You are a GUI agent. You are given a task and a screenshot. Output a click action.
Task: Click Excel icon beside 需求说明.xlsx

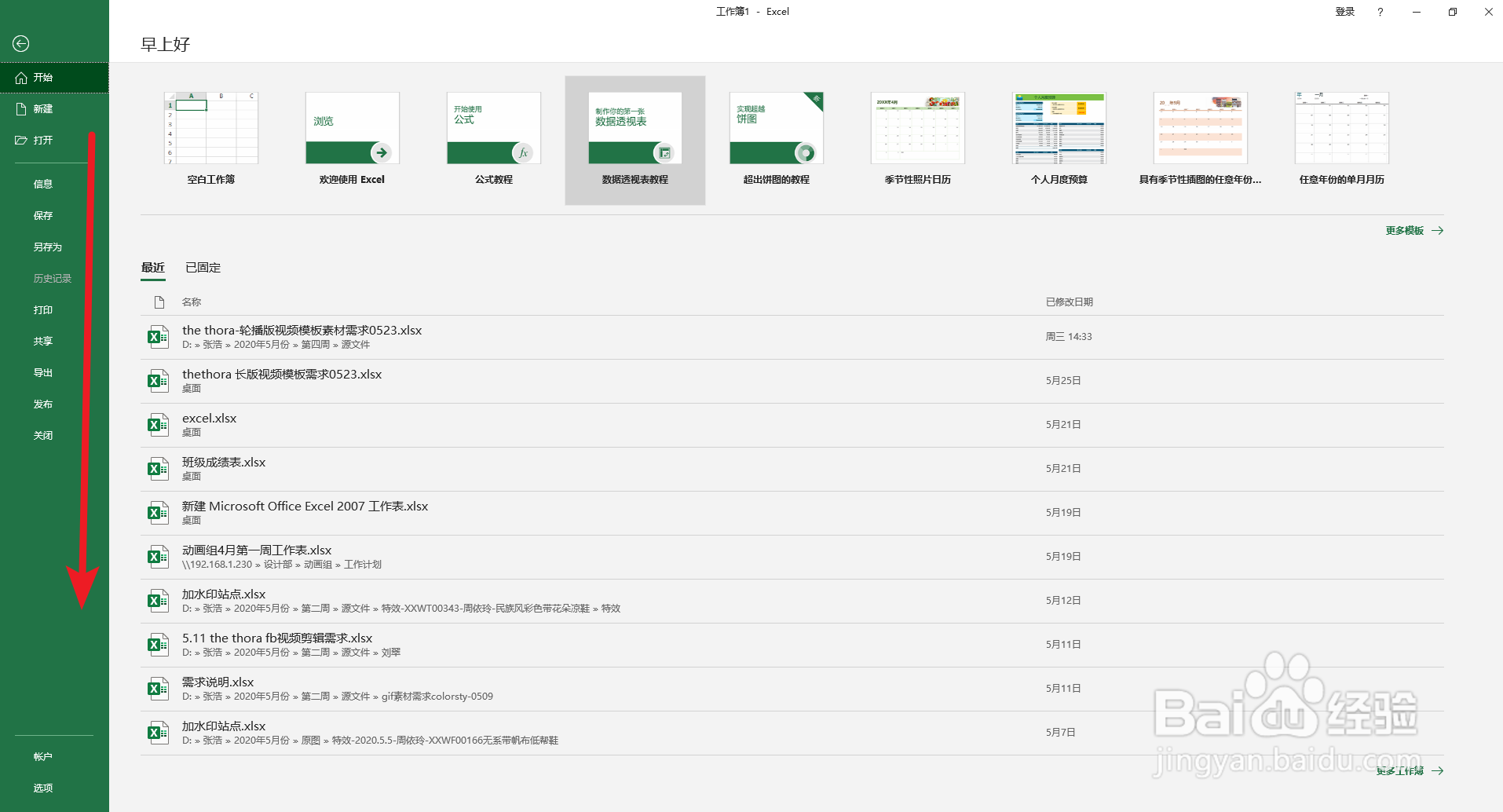tap(159, 689)
